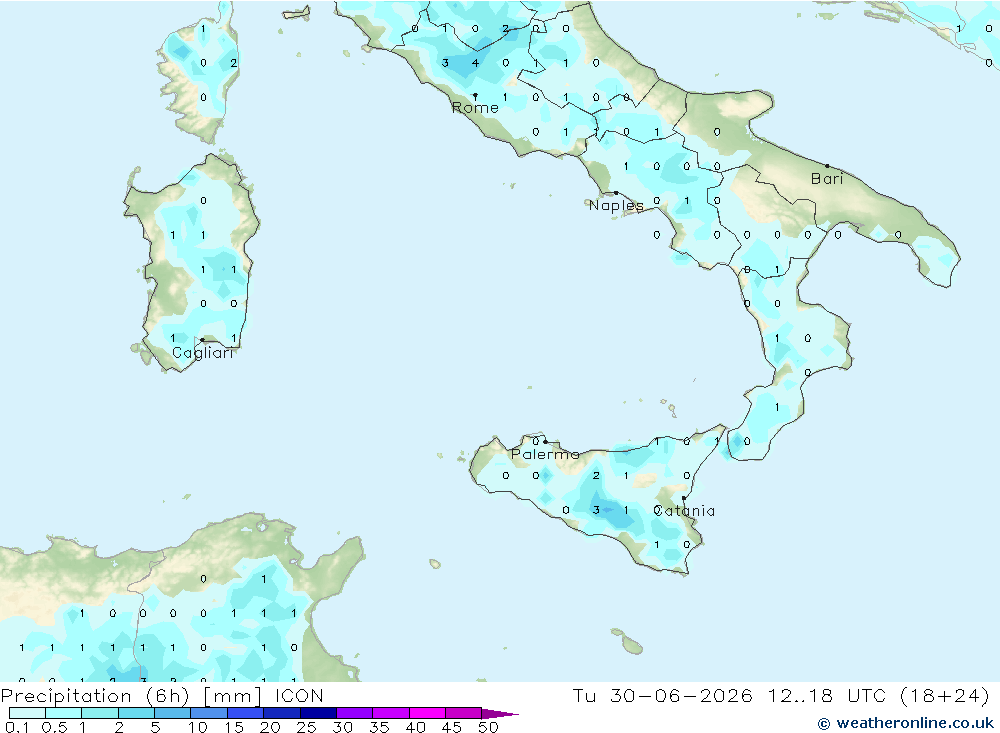Click the legend label '0.1'
The width and height of the screenshot is (1000, 733).
tap(17, 727)
